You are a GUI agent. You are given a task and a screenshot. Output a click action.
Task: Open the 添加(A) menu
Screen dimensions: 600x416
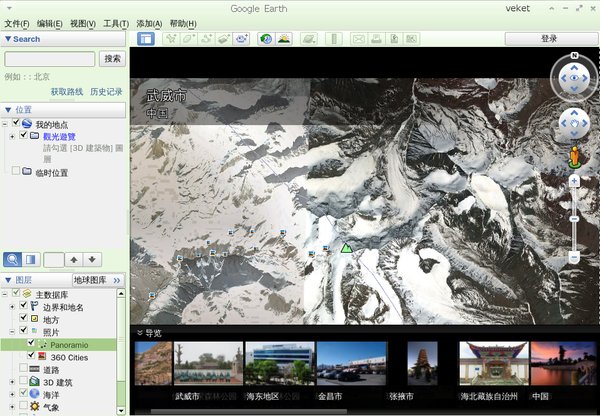[149, 23]
